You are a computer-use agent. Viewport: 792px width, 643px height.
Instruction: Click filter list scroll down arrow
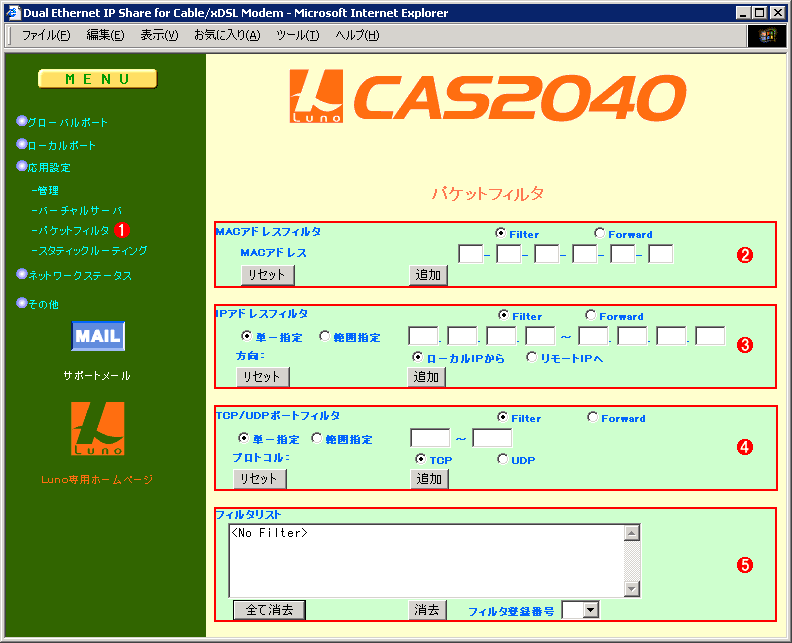(632, 588)
